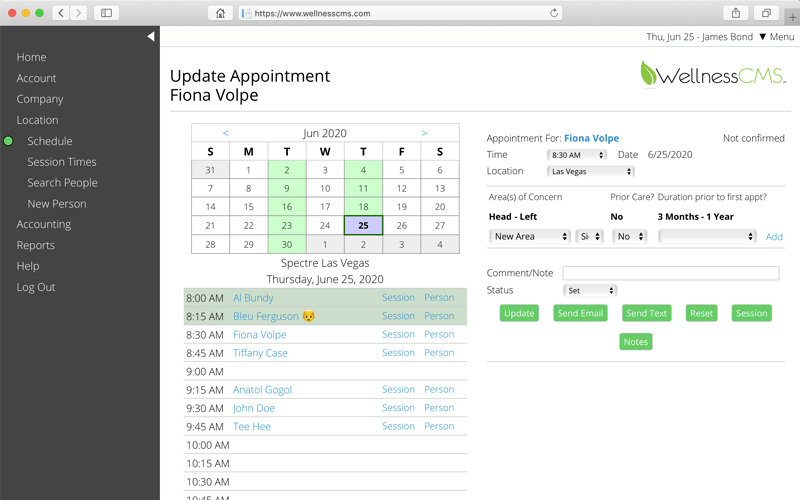Viewport: 800px width, 500px height.
Task: Open Al Bundy's appointment
Action: tap(253, 298)
